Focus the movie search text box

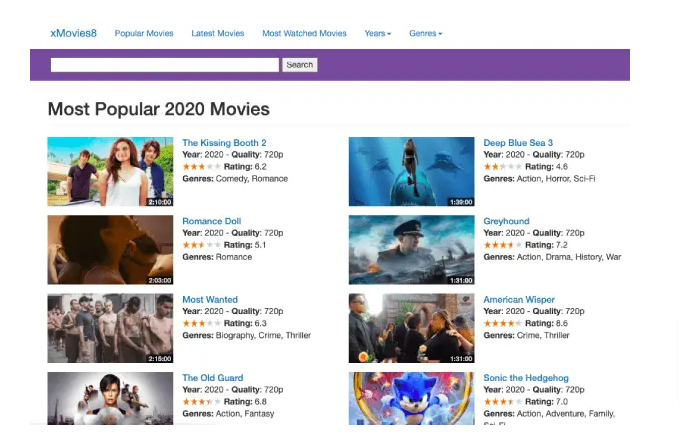[165, 65]
